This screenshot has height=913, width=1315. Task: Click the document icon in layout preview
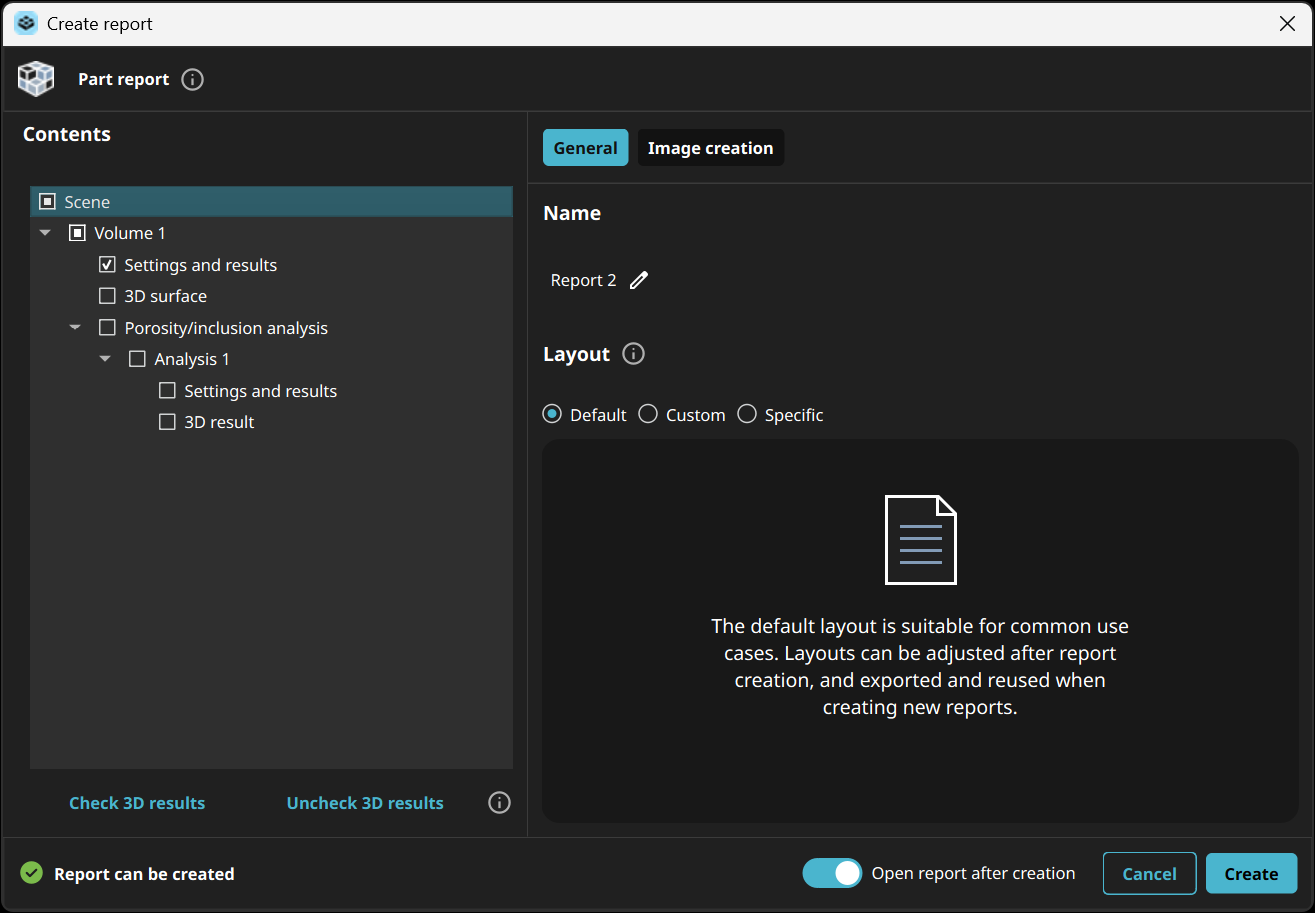point(920,540)
